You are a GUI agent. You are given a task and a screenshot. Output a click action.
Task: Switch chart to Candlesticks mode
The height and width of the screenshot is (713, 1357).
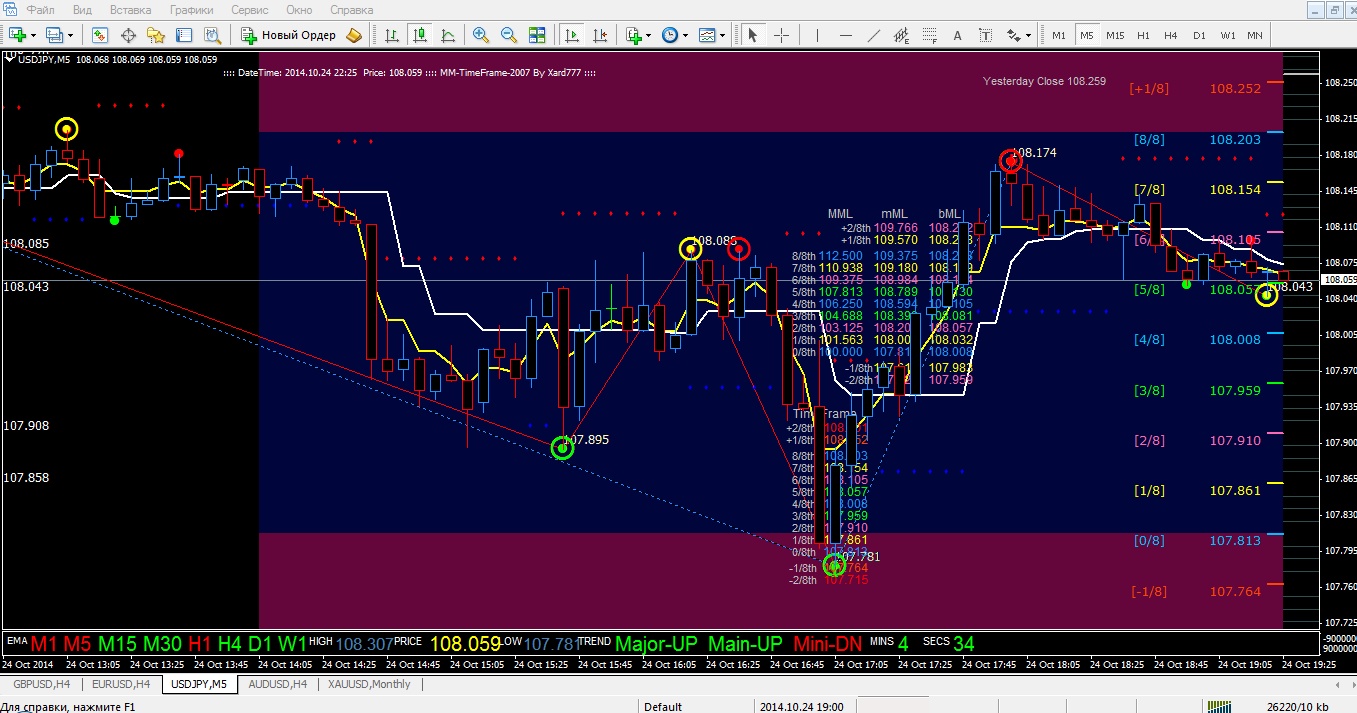coord(419,35)
